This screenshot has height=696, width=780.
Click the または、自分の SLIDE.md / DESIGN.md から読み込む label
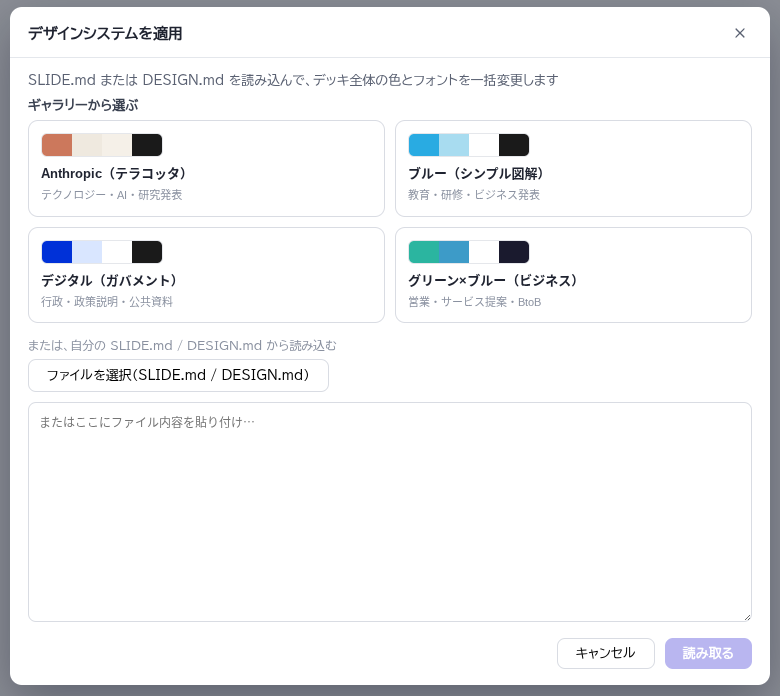pos(182,346)
